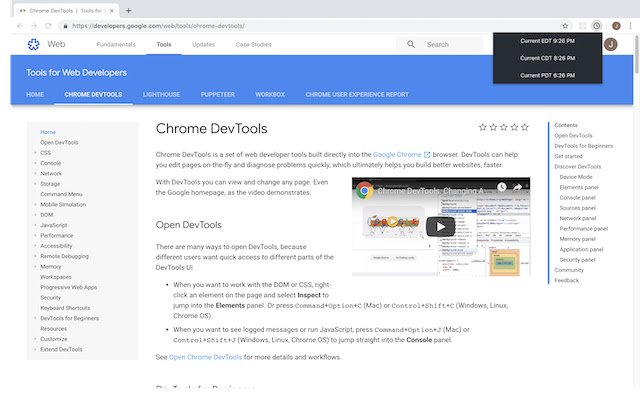This screenshot has width=640, height=400.
Task: Open the clock extension icon in the toolbar
Action: click(597, 26)
